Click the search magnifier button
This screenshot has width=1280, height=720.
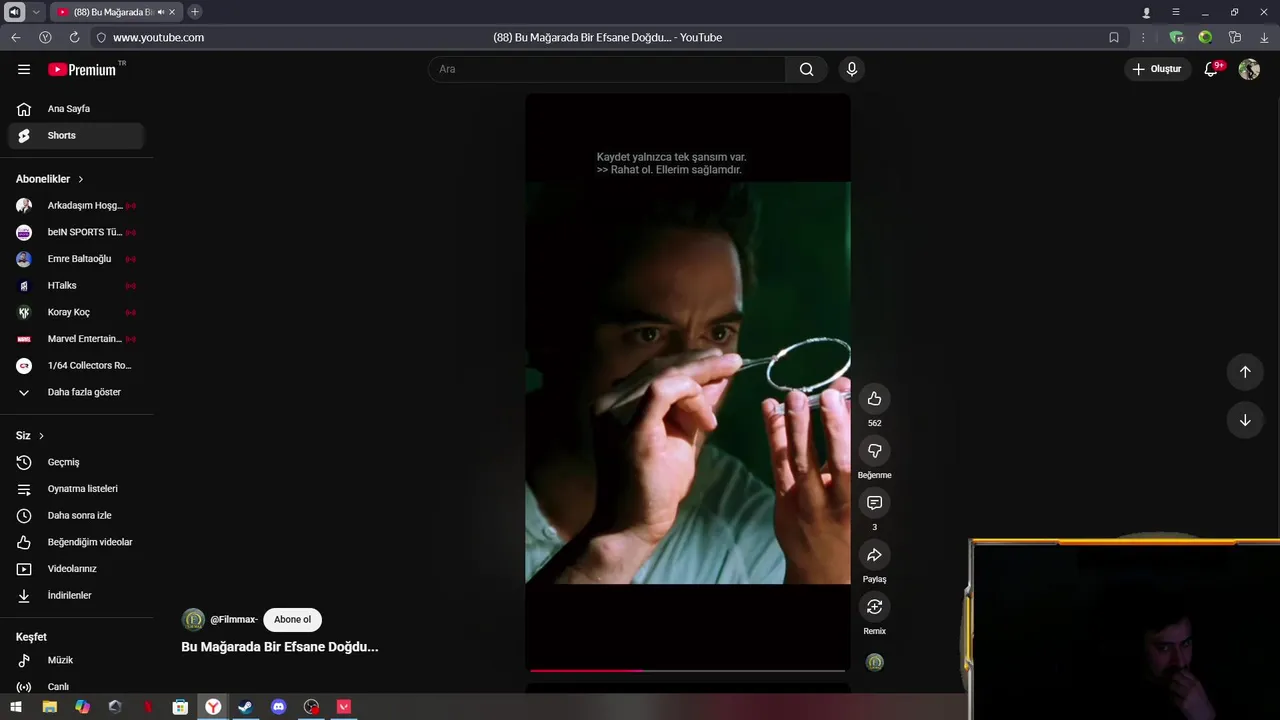tap(806, 69)
